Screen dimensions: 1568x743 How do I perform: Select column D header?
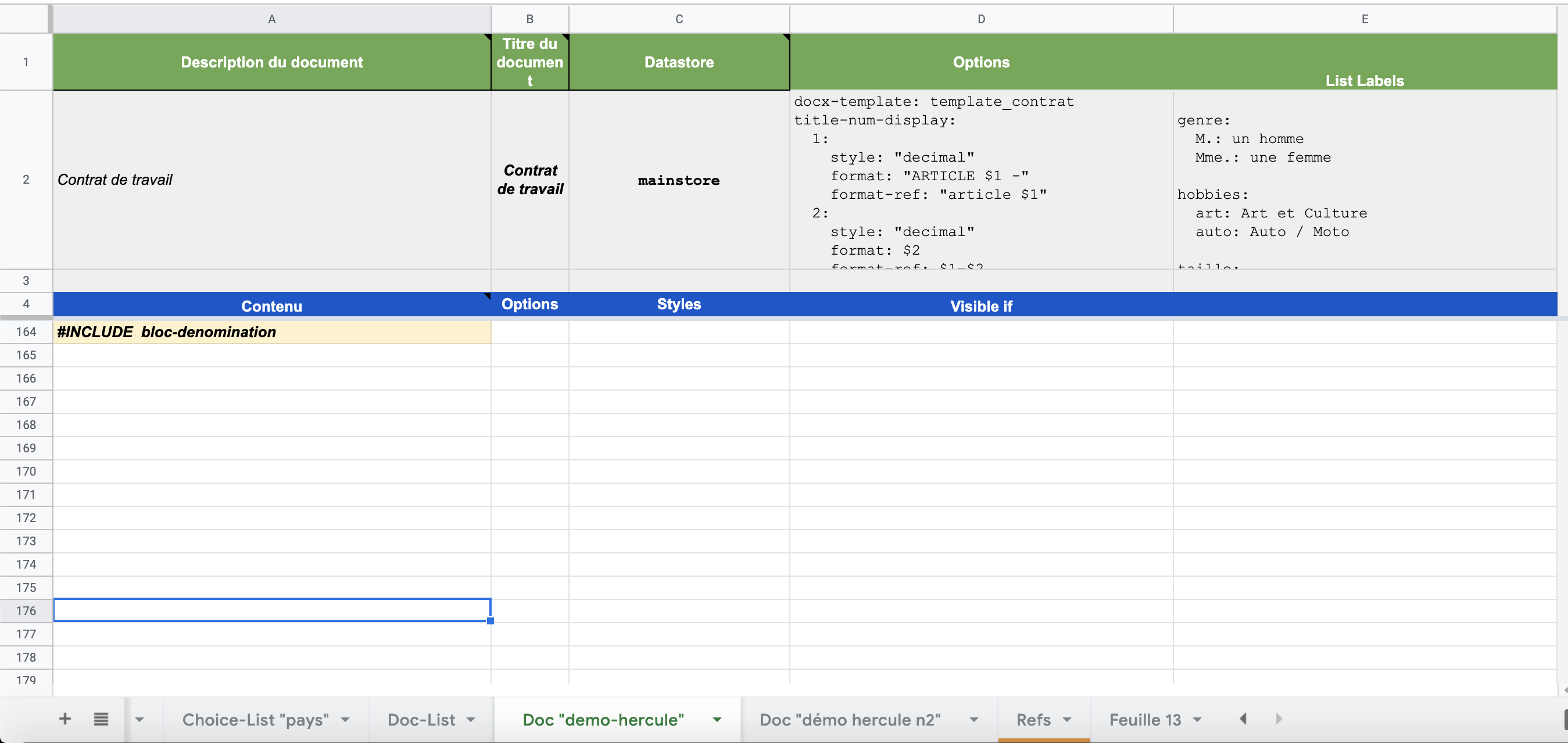[x=981, y=19]
